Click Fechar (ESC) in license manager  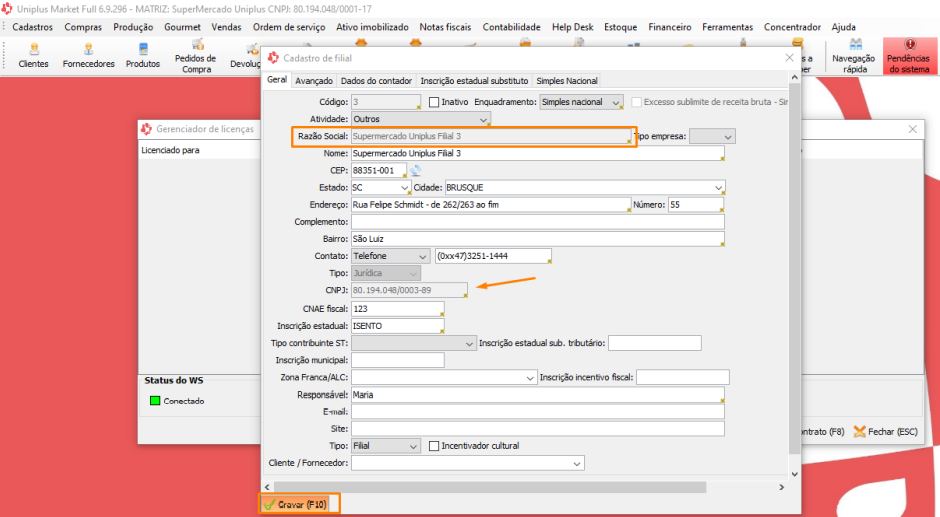[885, 431]
